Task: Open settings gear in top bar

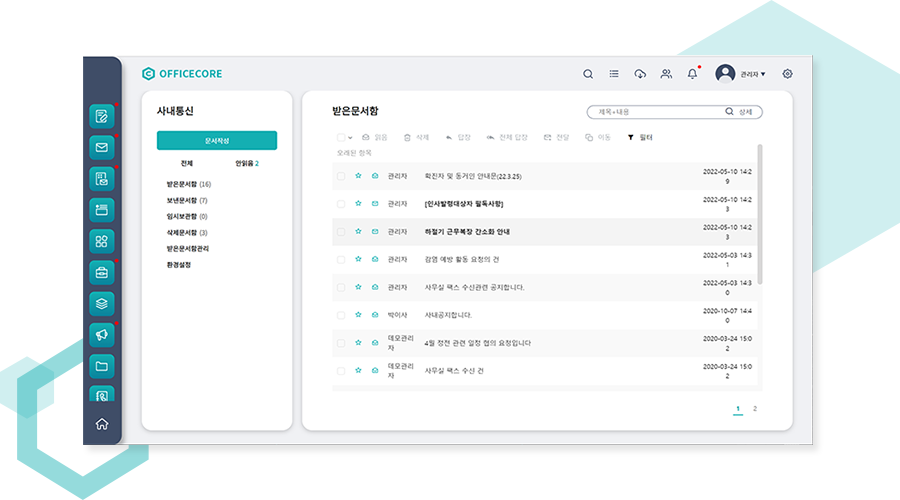Action: [x=787, y=74]
